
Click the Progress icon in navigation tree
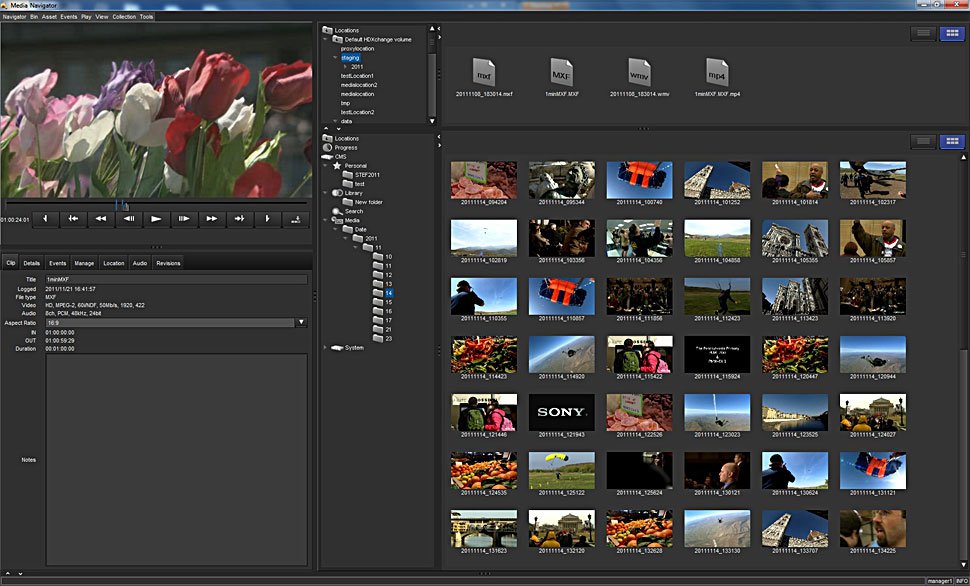(327, 147)
